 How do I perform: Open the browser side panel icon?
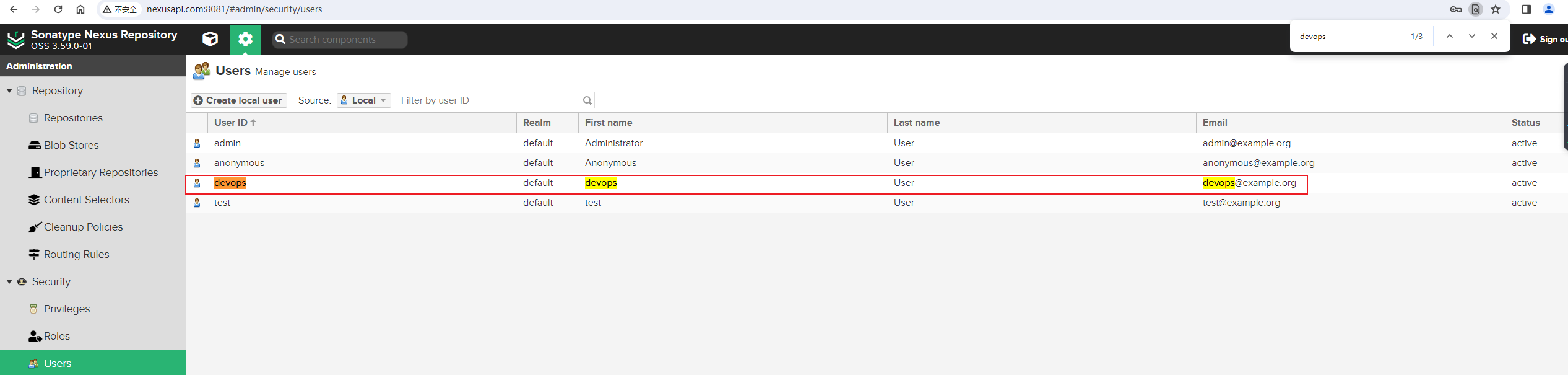point(1527,9)
